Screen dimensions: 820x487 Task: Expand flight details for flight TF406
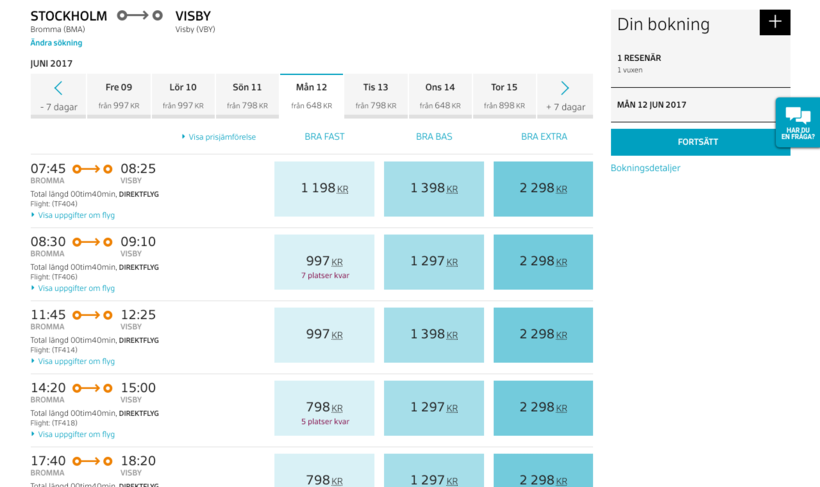click(x=73, y=288)
